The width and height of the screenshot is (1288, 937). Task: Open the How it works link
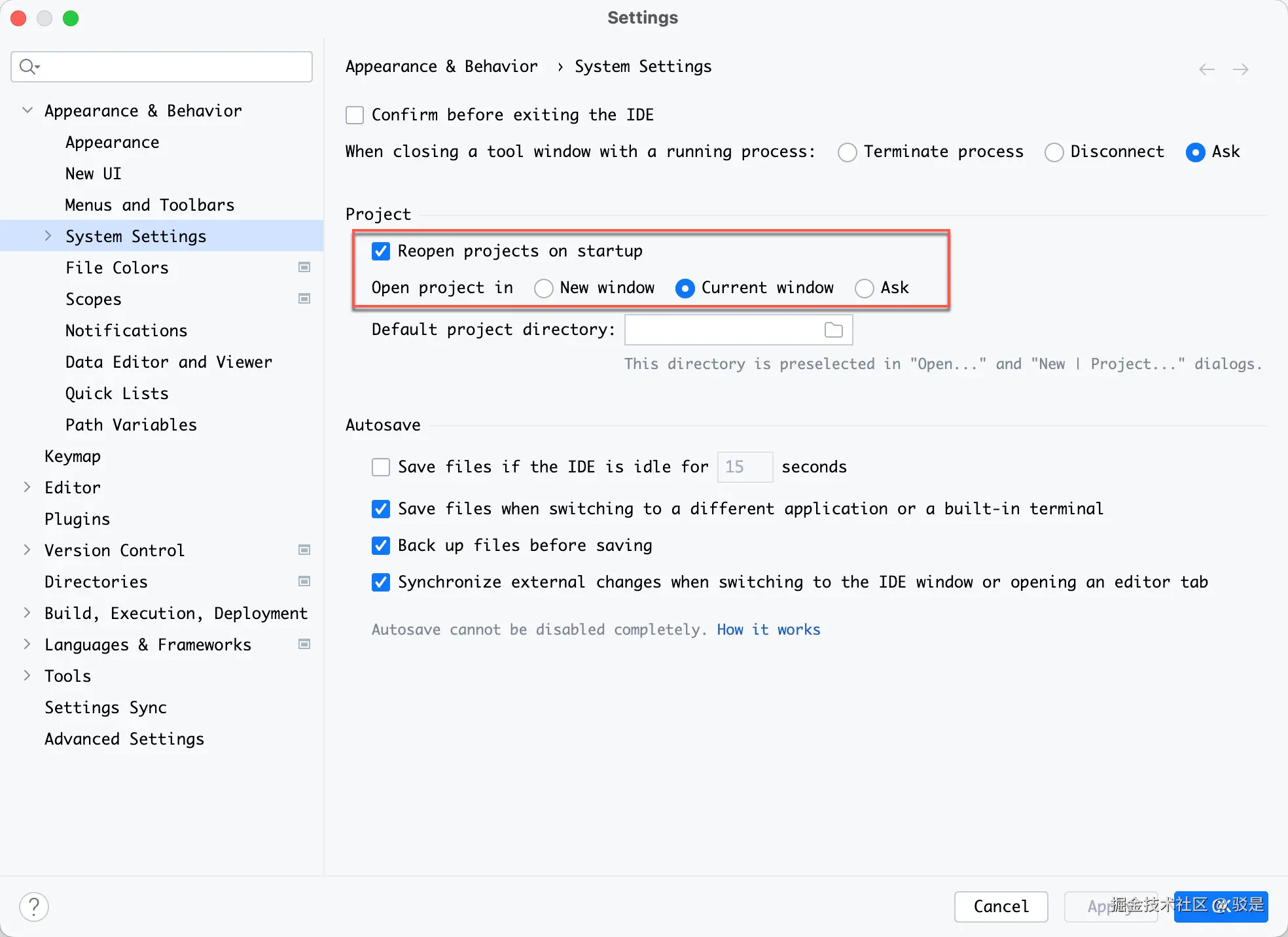pyautogui.click(x=768, y=629)
